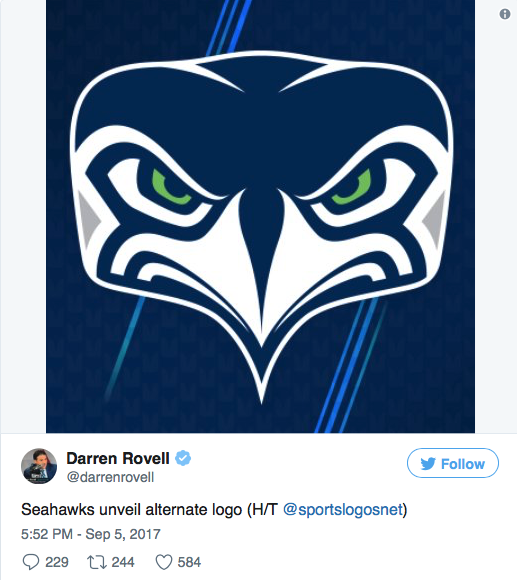Click the info icon above the tweet
Screen dimensions: 517x580
click(x=504, y=14)
